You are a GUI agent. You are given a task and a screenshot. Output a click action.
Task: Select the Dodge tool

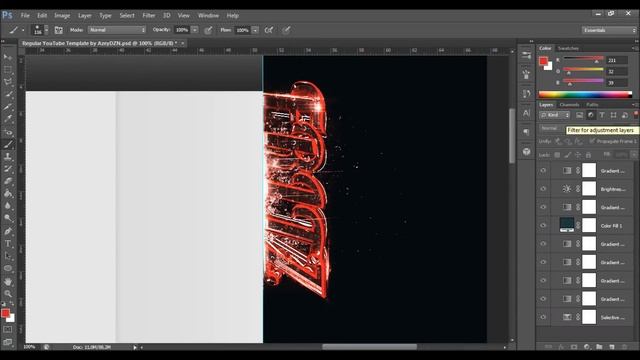pyautogui.click(x=8, y=218)
